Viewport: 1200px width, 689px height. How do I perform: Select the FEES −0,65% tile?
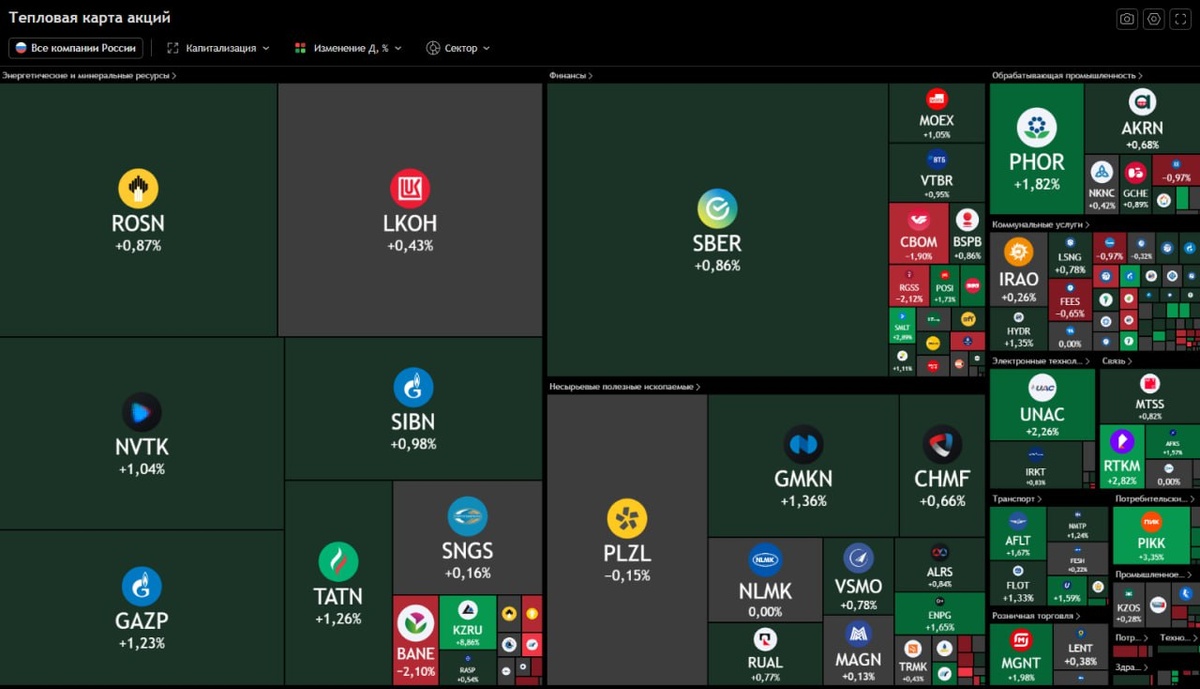pos(1070,300)
